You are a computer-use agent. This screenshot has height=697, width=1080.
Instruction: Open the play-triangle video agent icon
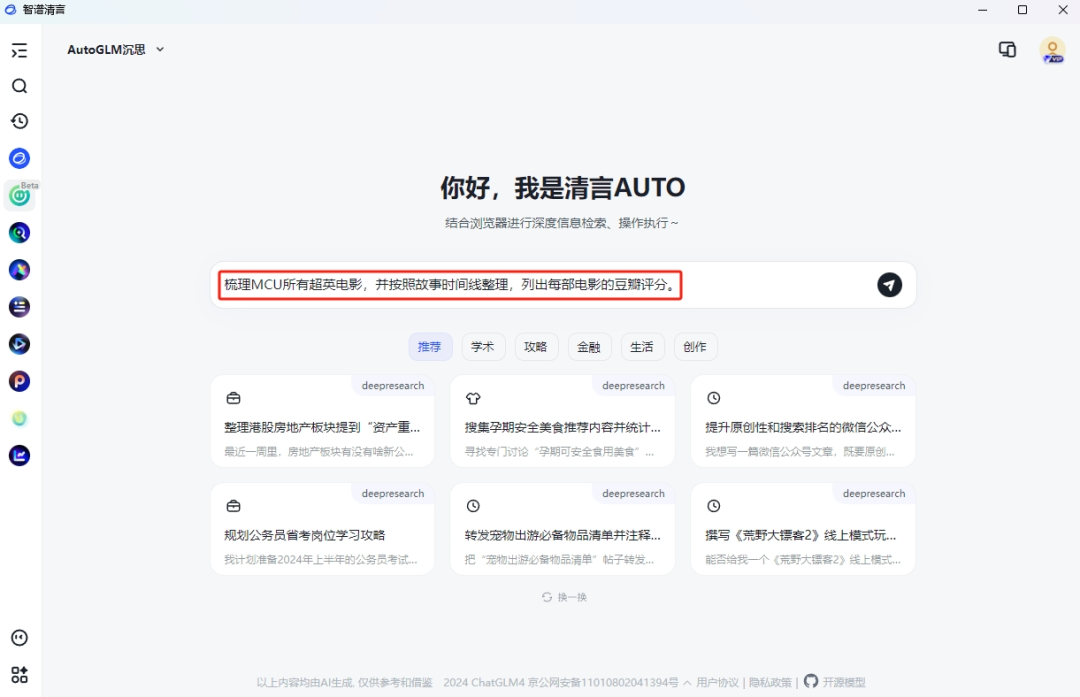coord(19,344)
